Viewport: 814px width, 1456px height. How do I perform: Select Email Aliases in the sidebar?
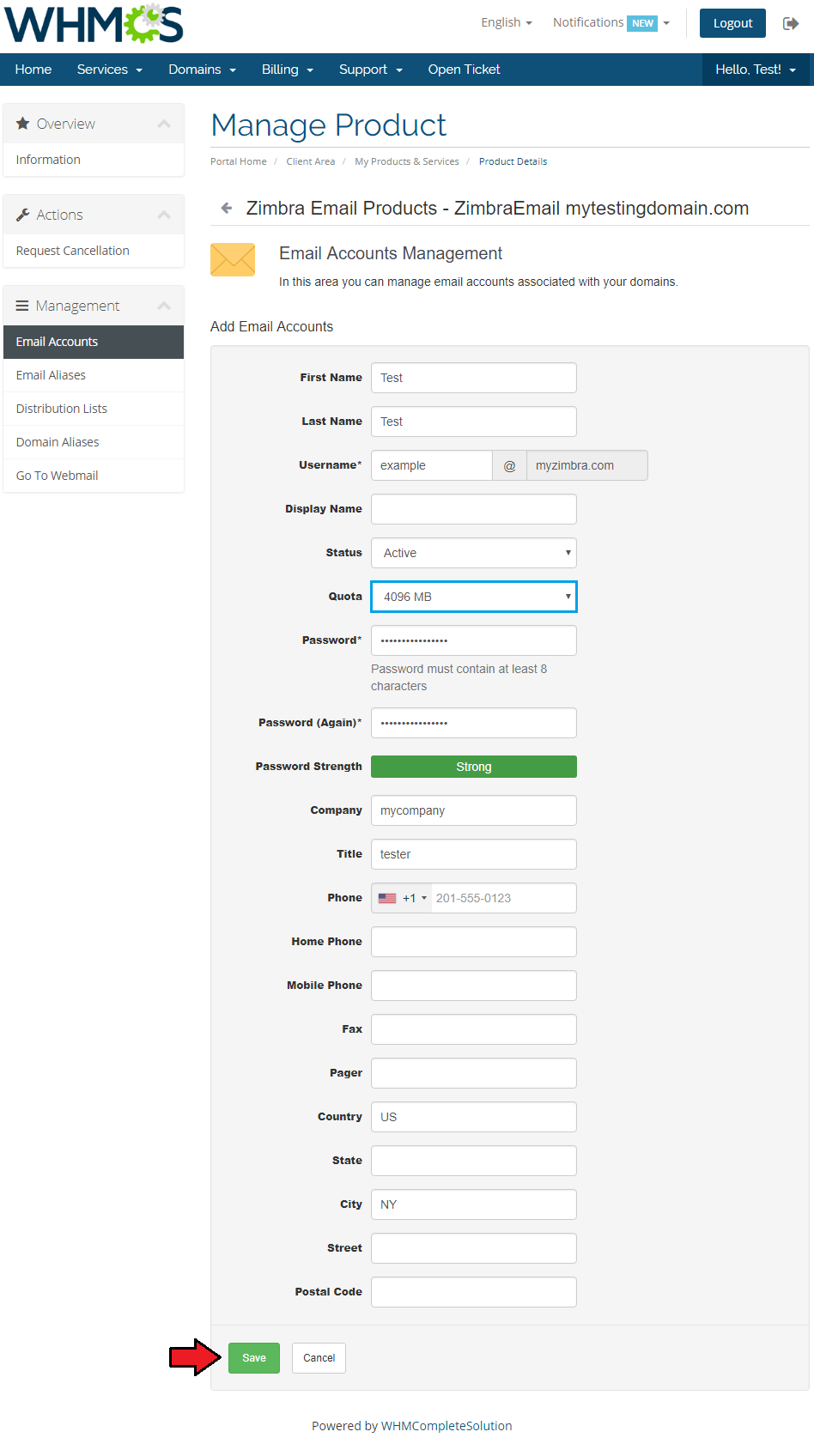click(94, 375)
